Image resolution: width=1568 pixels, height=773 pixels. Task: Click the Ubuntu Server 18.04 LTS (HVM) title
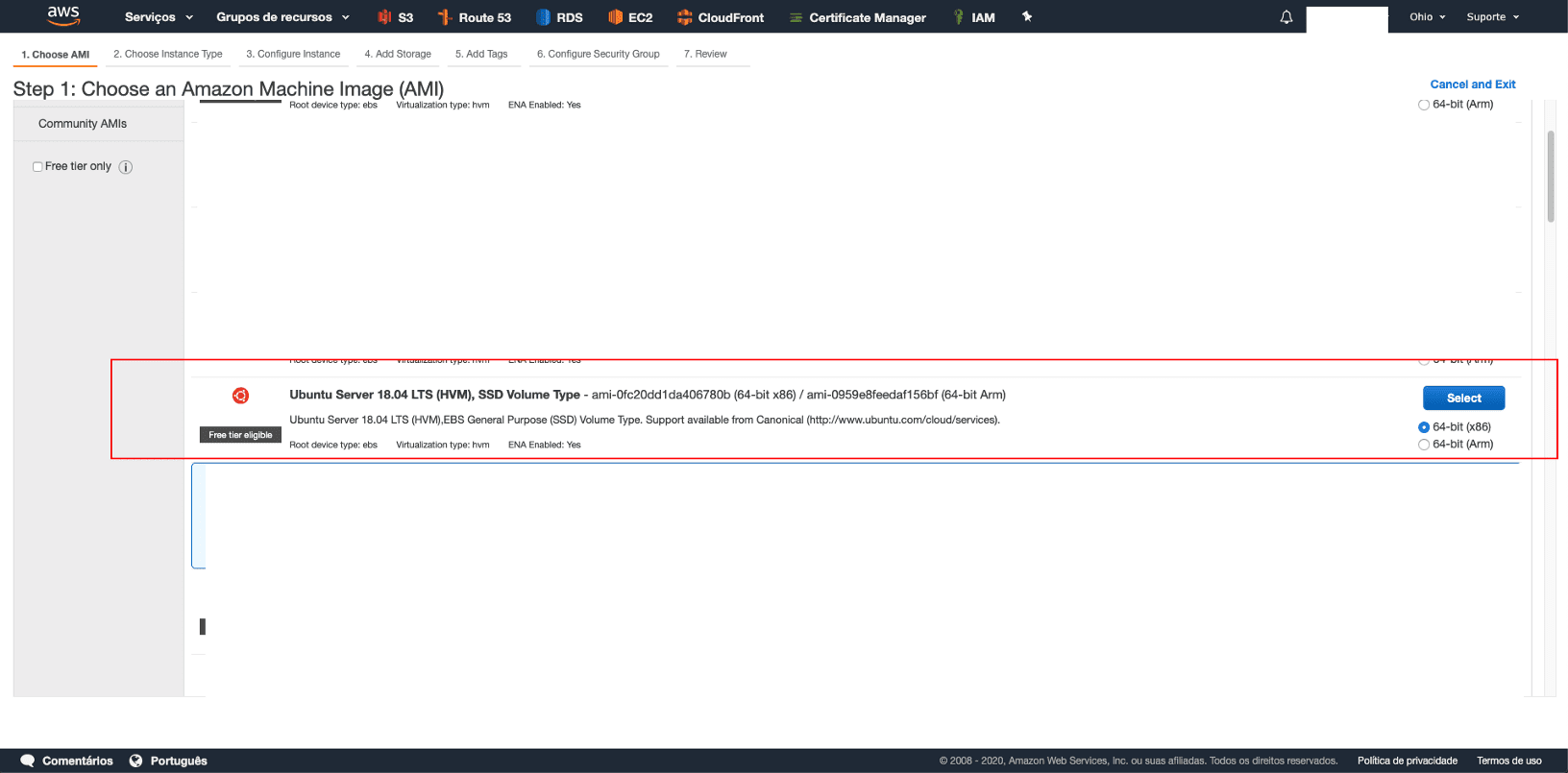(x=434, y=395)
